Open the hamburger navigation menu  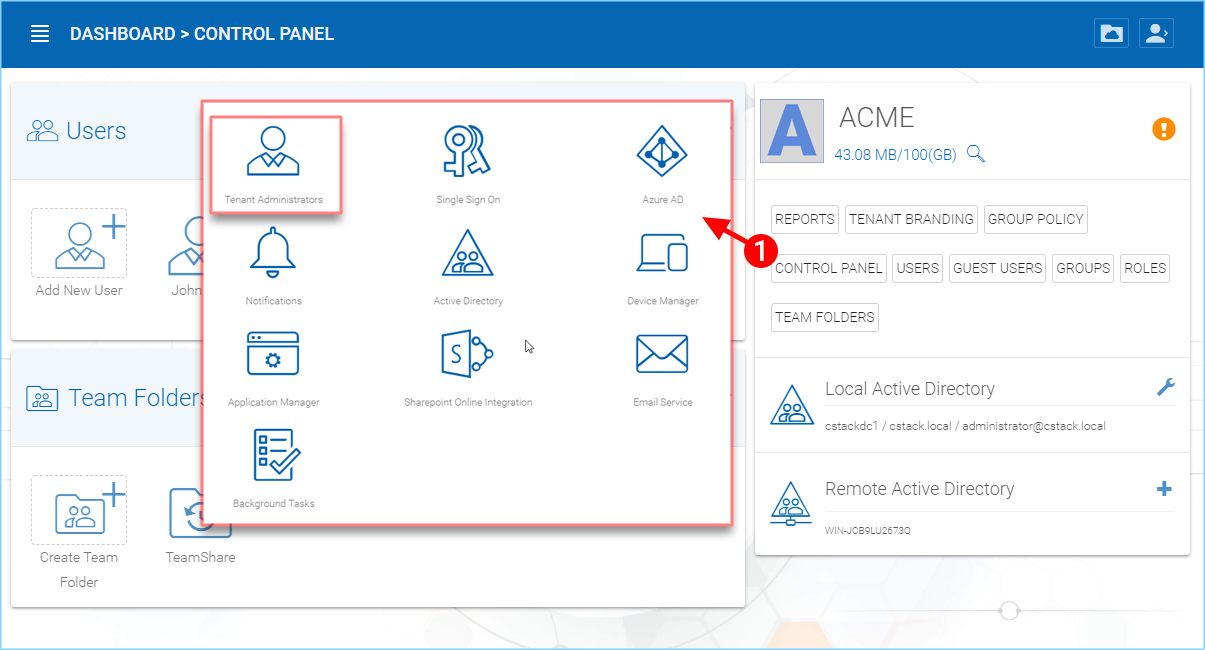[39, 33]
